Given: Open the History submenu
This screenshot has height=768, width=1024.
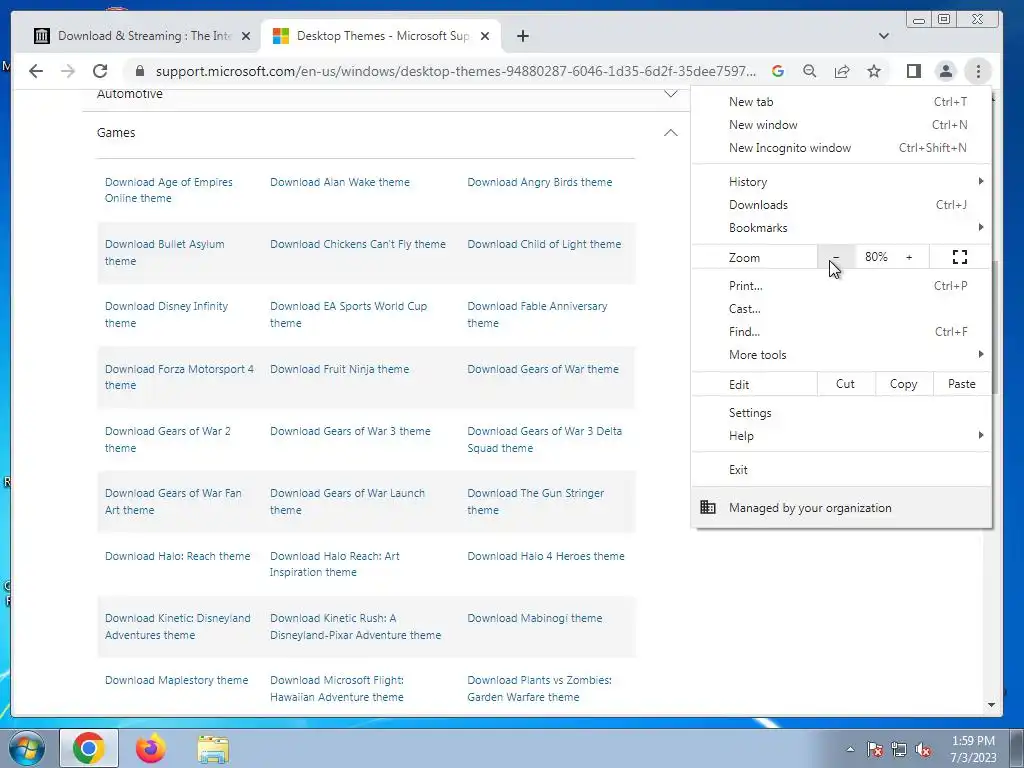Looking at the screenshot, I should 841,182.
